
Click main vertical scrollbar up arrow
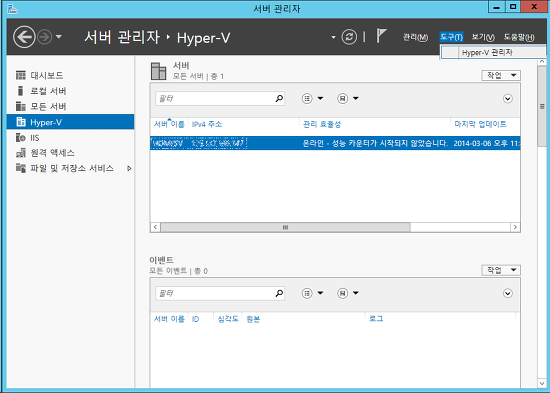(x=542, y=62)
